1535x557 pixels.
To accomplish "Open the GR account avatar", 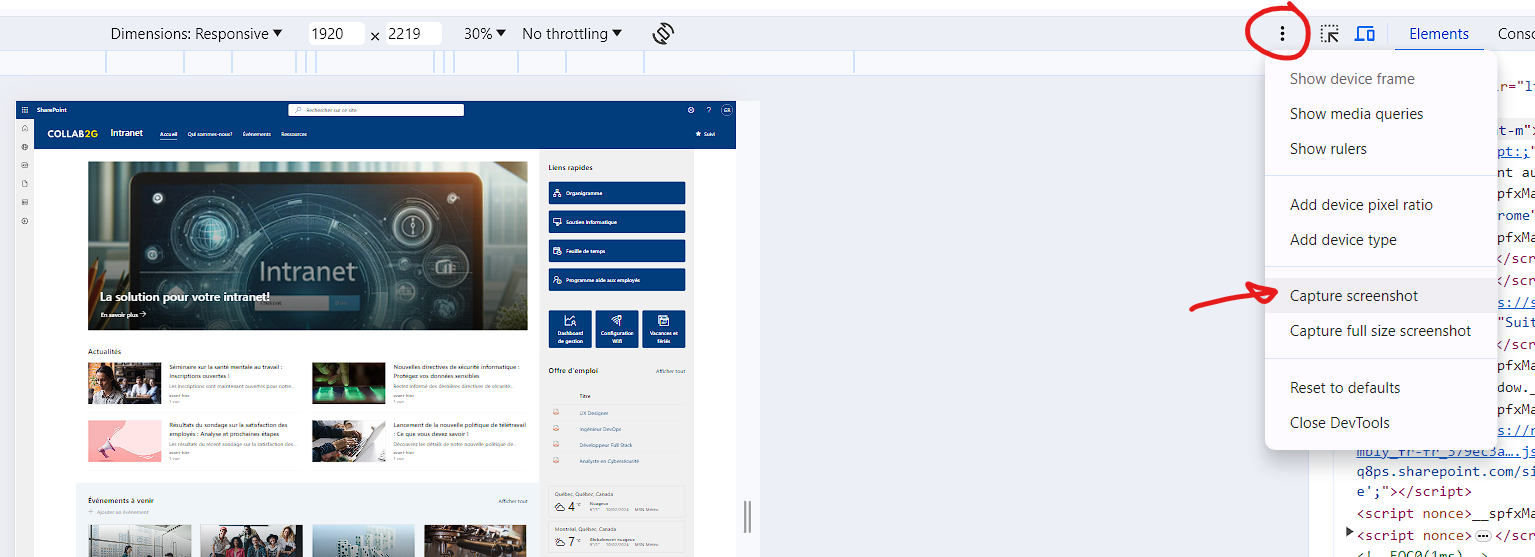I will click(x=727, y=109).
